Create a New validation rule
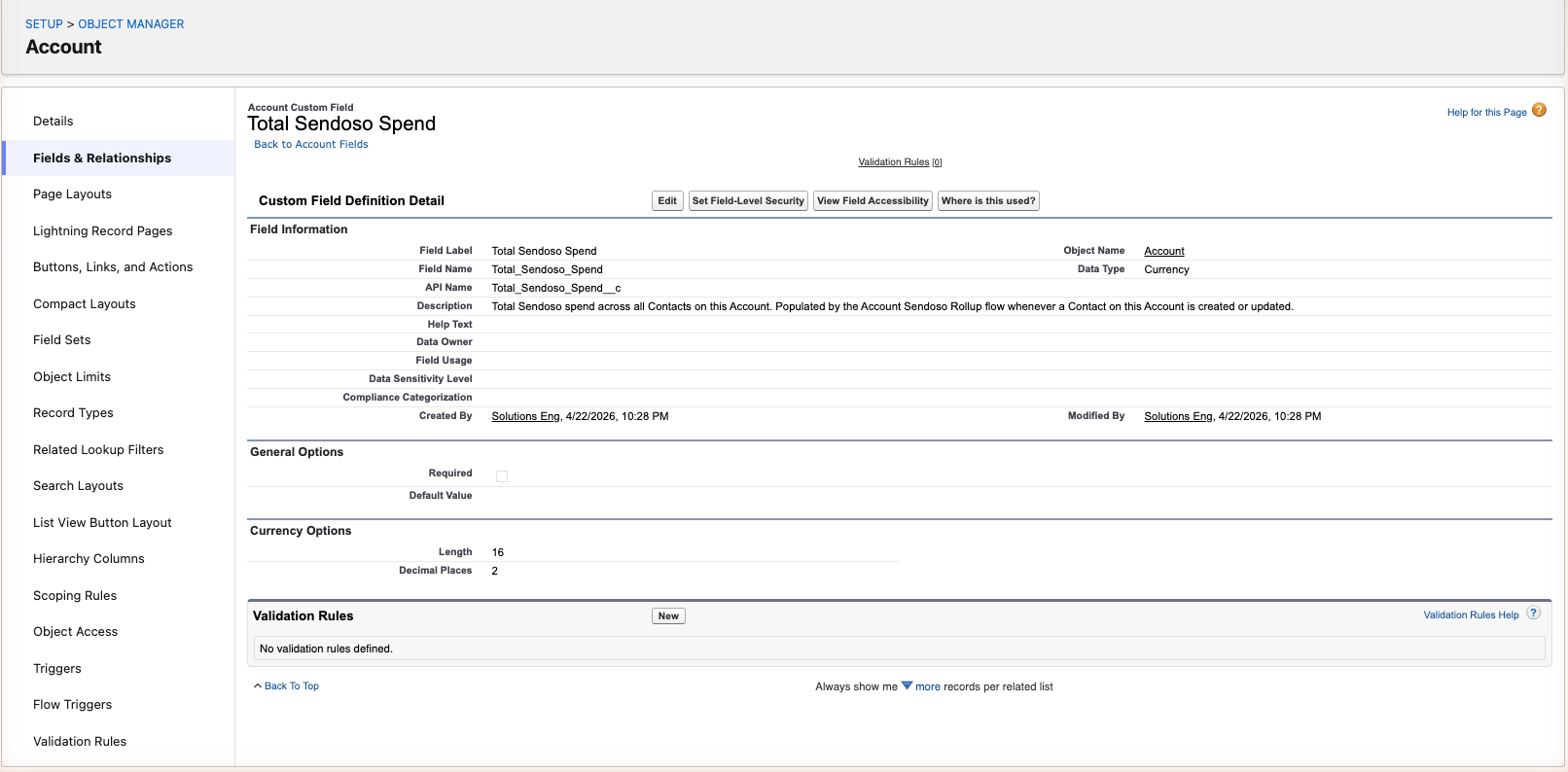 pos(668,616)
